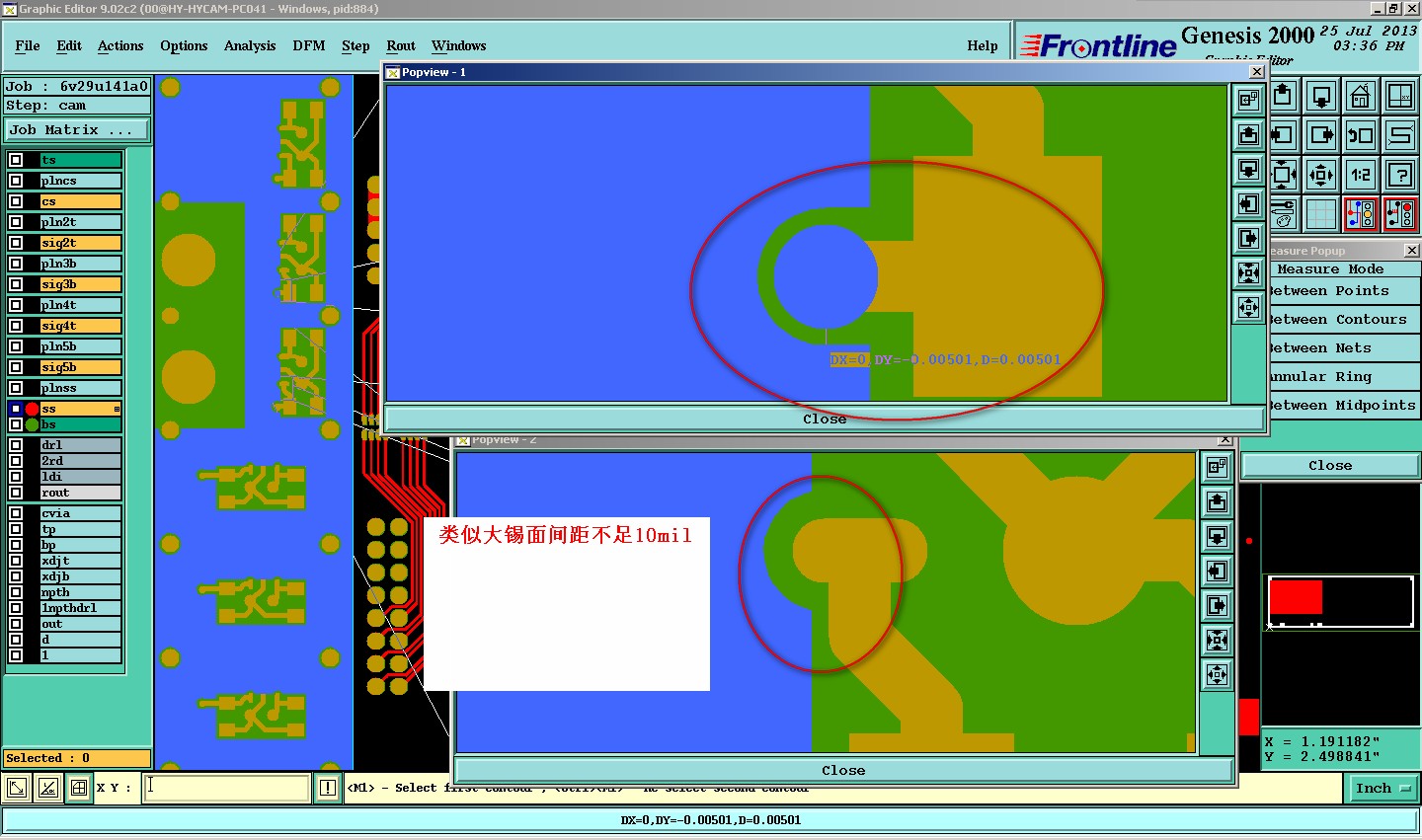Close Popview 2 with Close button
The image size is (1422, 840).
pos(843,770)
